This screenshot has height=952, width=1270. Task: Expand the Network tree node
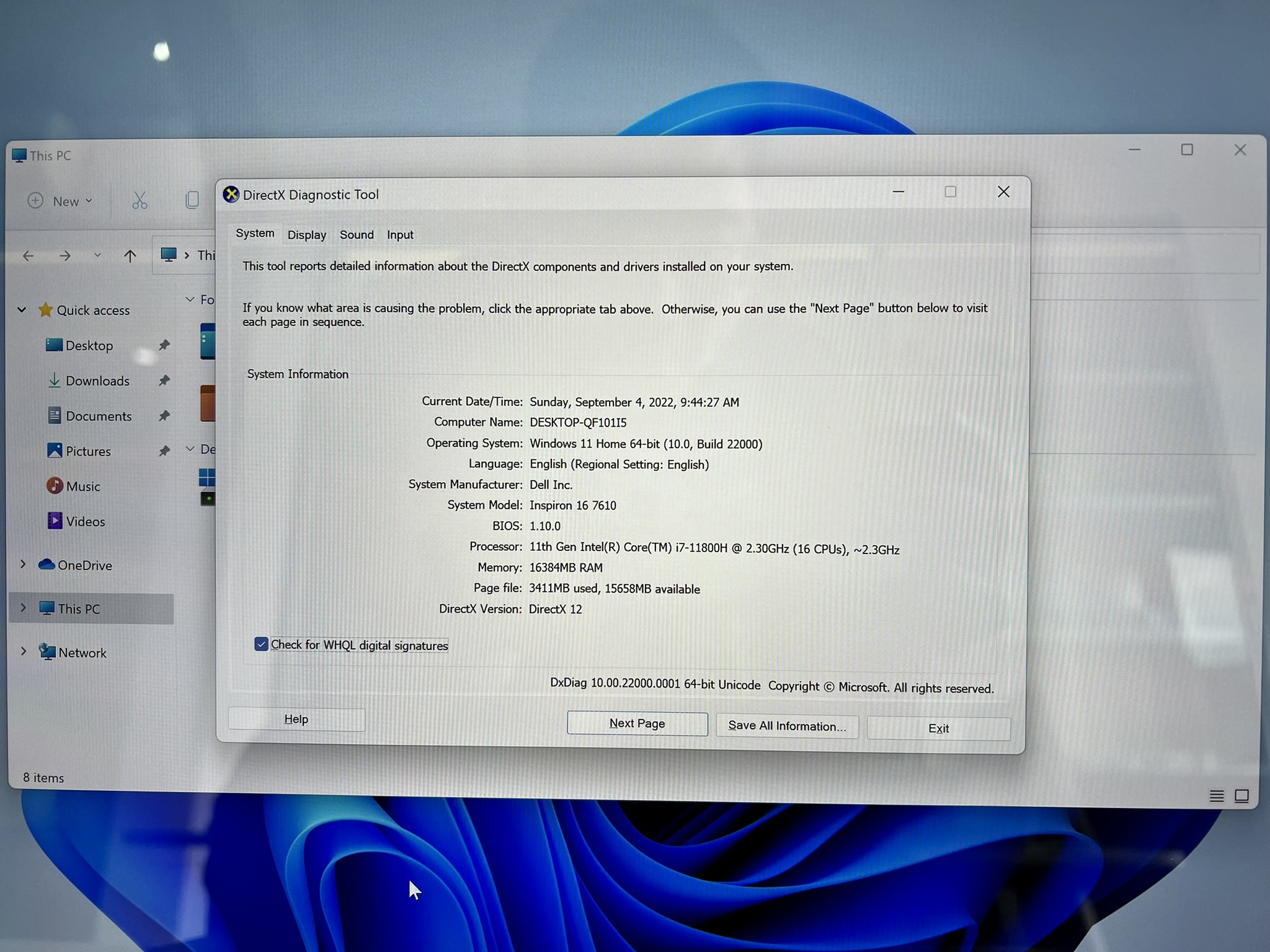(x=23, y=651)
